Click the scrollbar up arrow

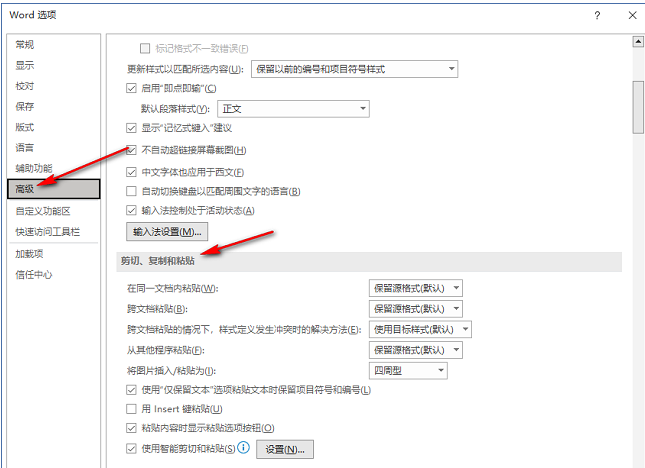click(638, 41)
